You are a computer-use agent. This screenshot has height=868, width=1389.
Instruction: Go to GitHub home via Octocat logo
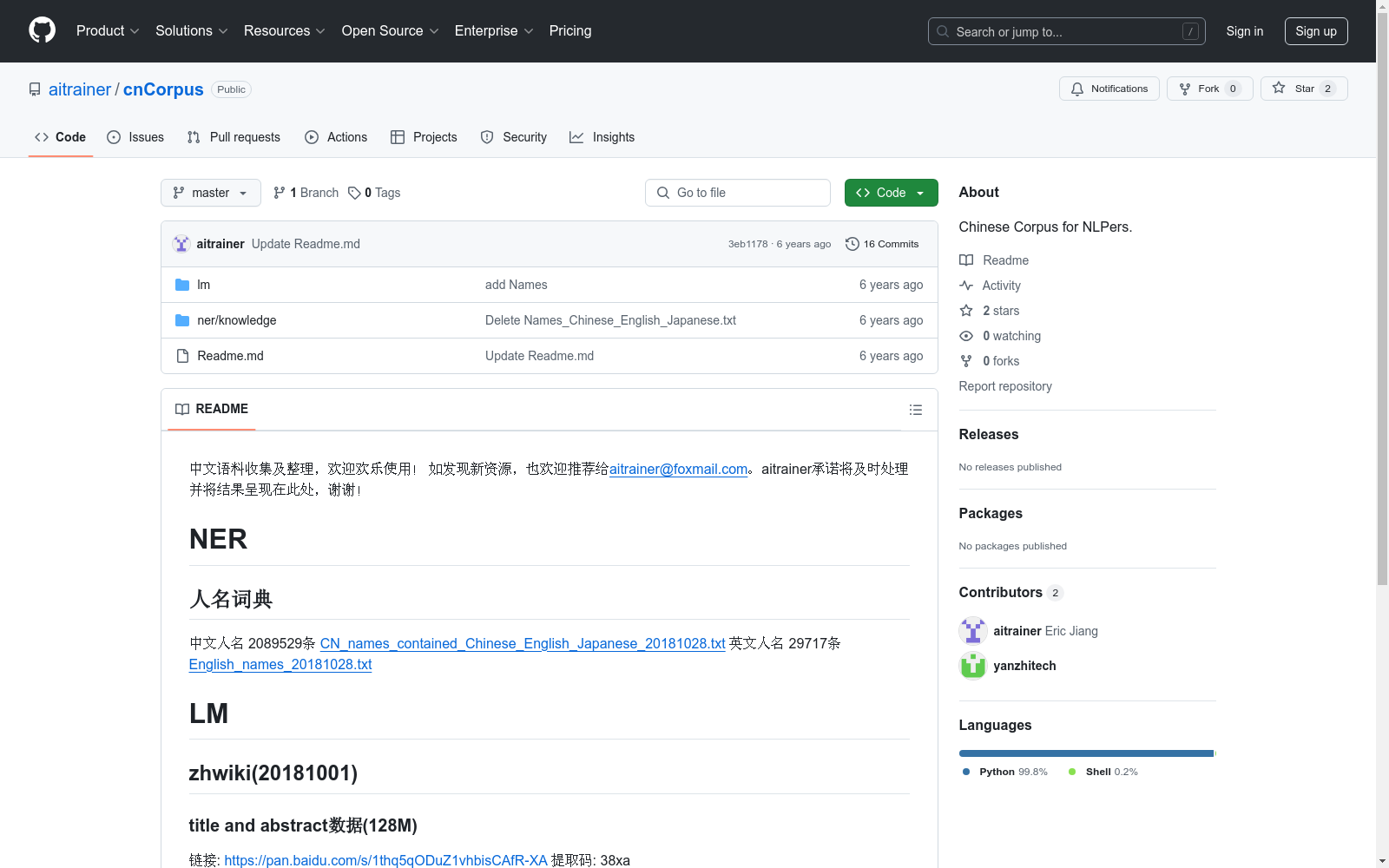point(42,30)
